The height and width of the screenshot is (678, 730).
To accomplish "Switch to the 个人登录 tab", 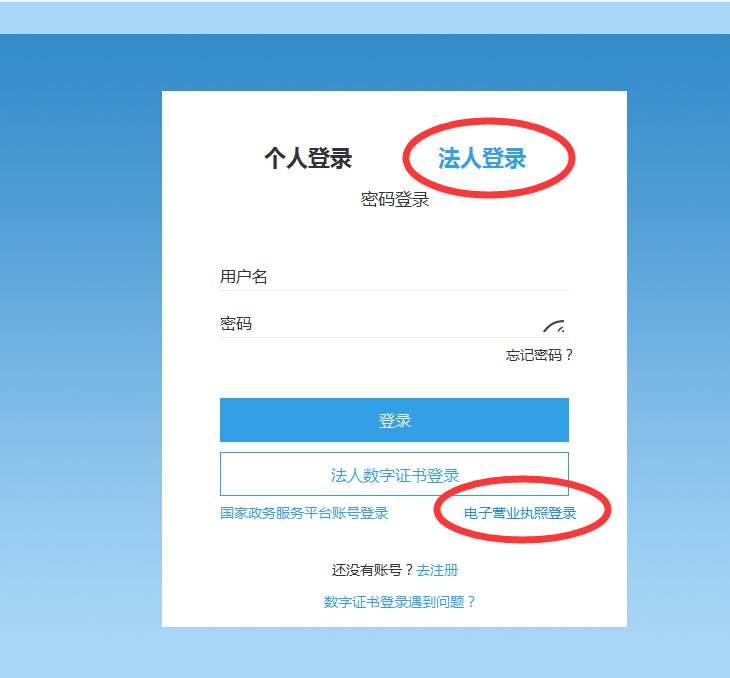I will click(308, 158).
